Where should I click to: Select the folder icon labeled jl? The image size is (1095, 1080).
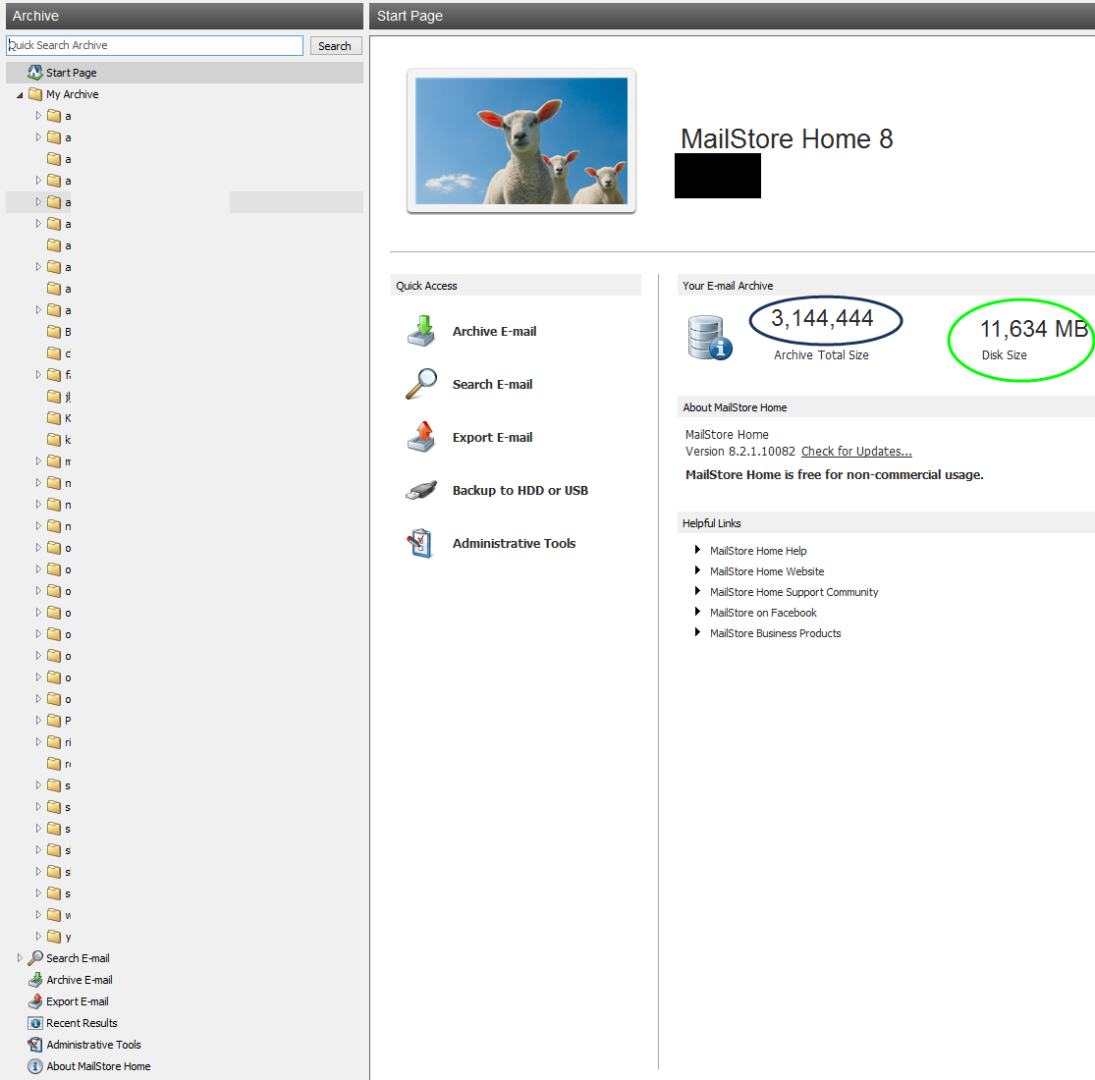pyautogui.click(x=54, y=397)
